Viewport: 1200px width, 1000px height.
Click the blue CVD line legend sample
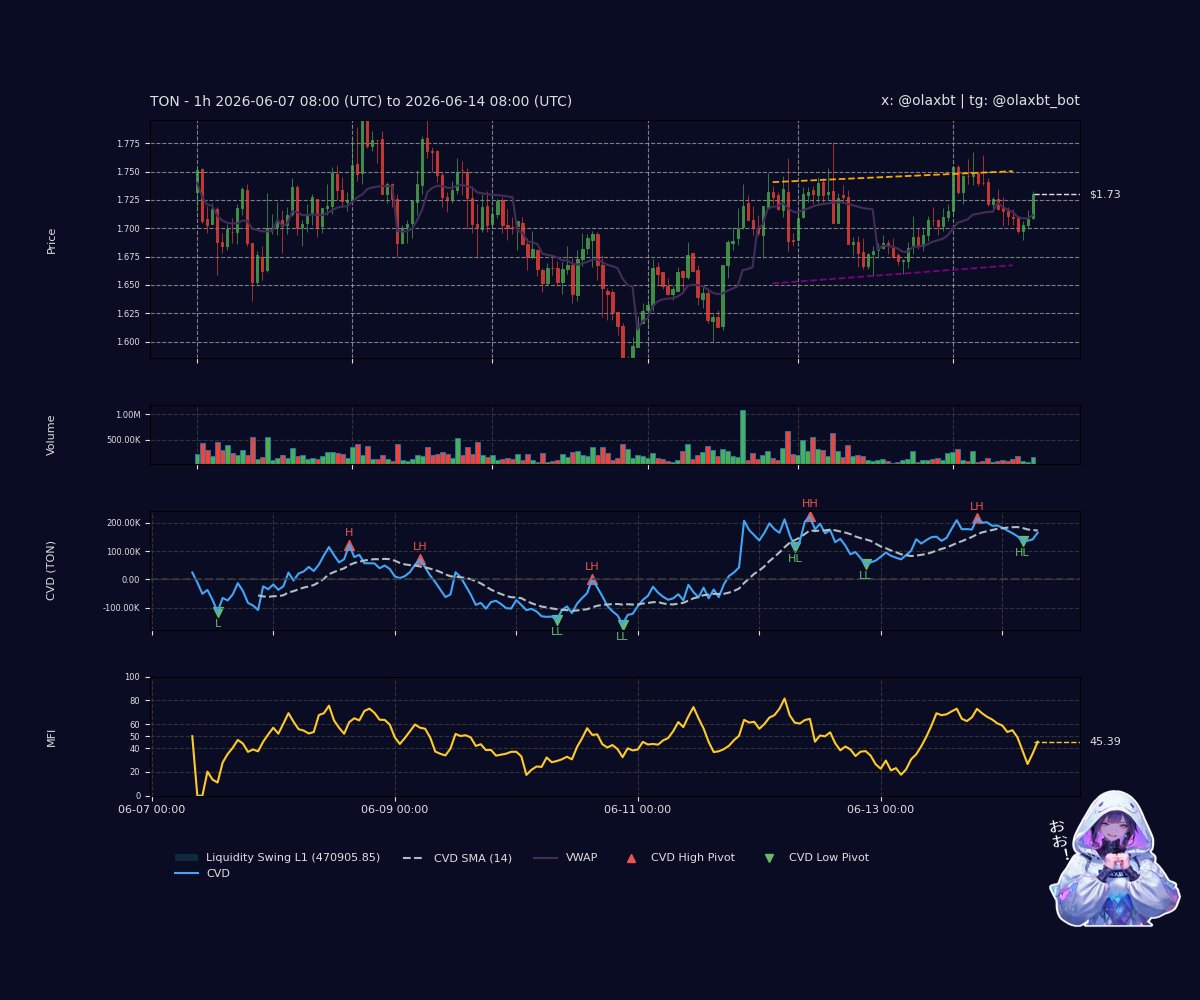pyautogui.click(x=187, y=874)
